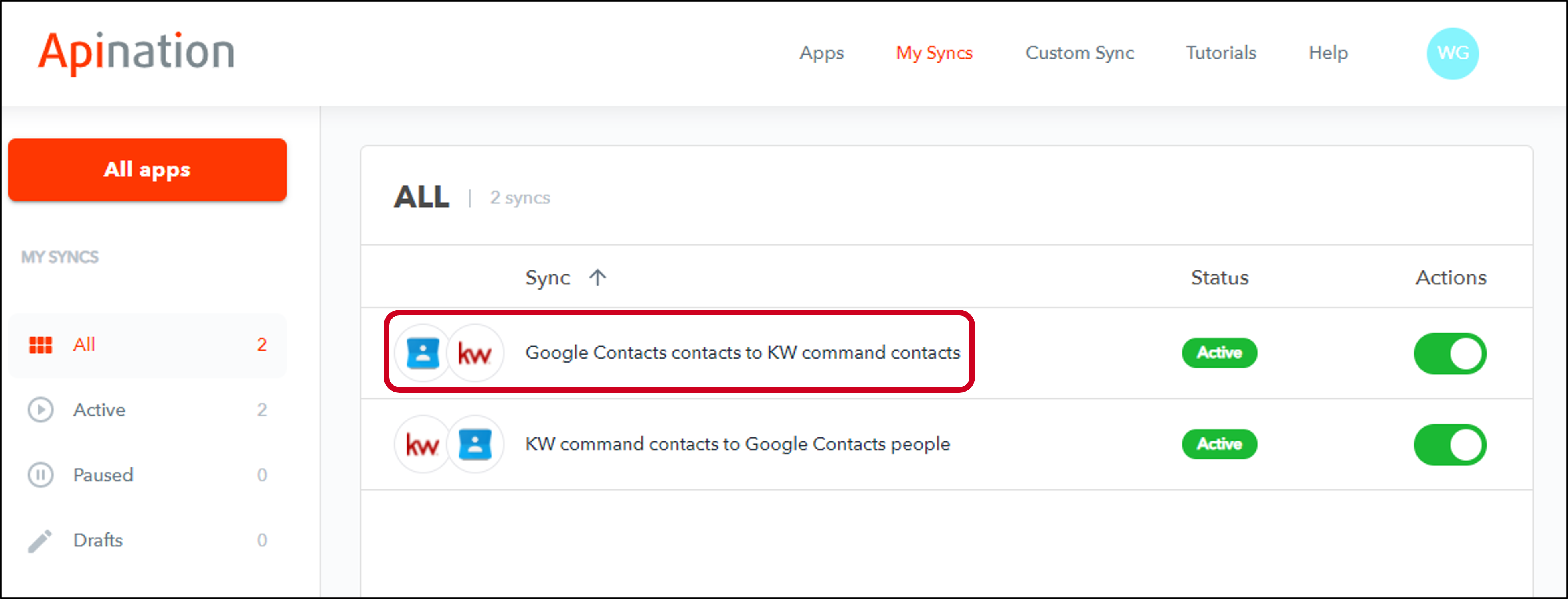Click the pause icon beside Paused

41,475
